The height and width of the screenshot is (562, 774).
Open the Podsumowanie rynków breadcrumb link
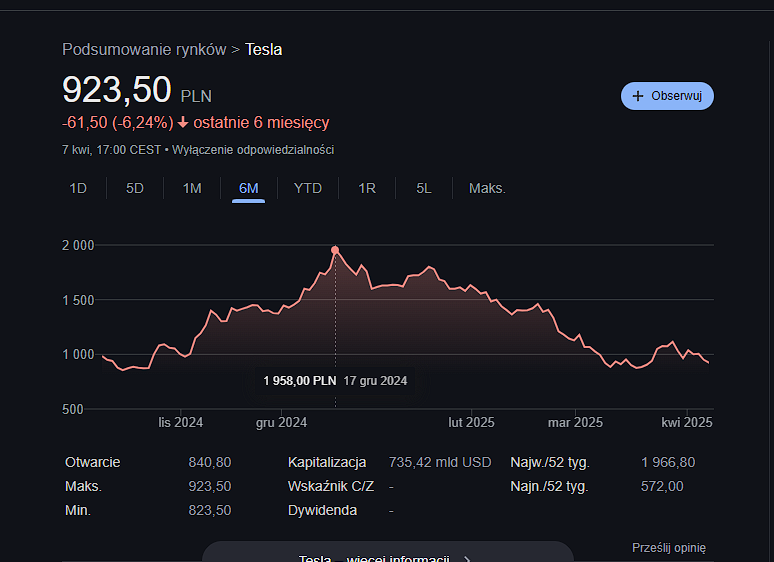(x=144, y=49)
